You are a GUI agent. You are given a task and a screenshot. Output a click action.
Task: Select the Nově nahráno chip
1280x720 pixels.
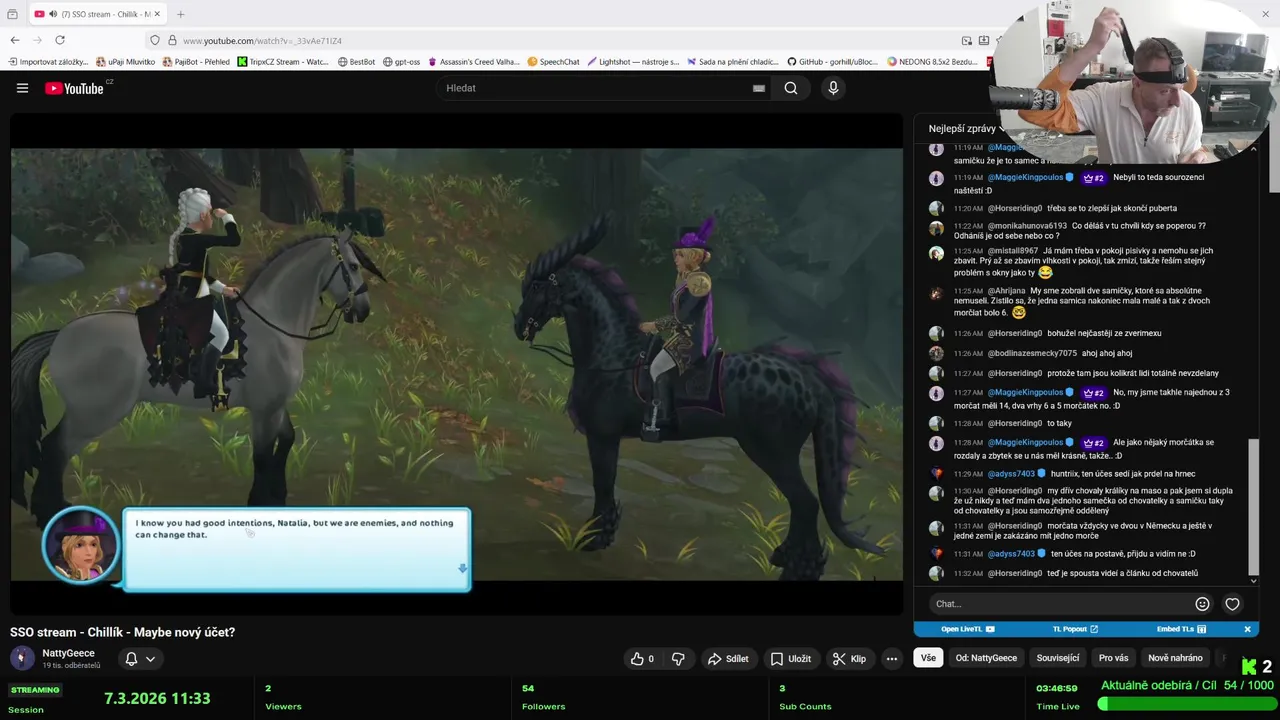(1175, 658)
